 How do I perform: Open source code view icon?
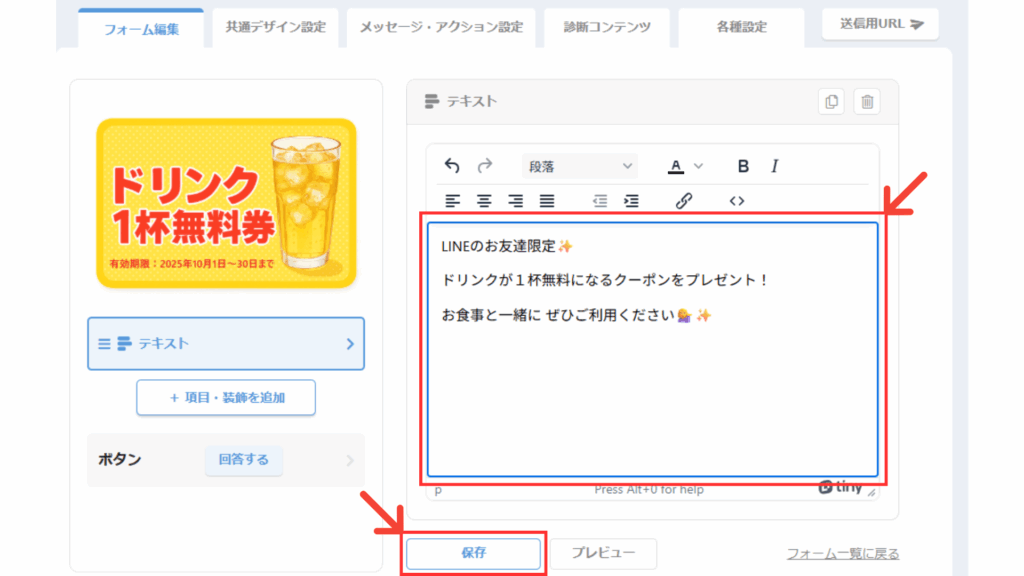[x=737, y=201]
